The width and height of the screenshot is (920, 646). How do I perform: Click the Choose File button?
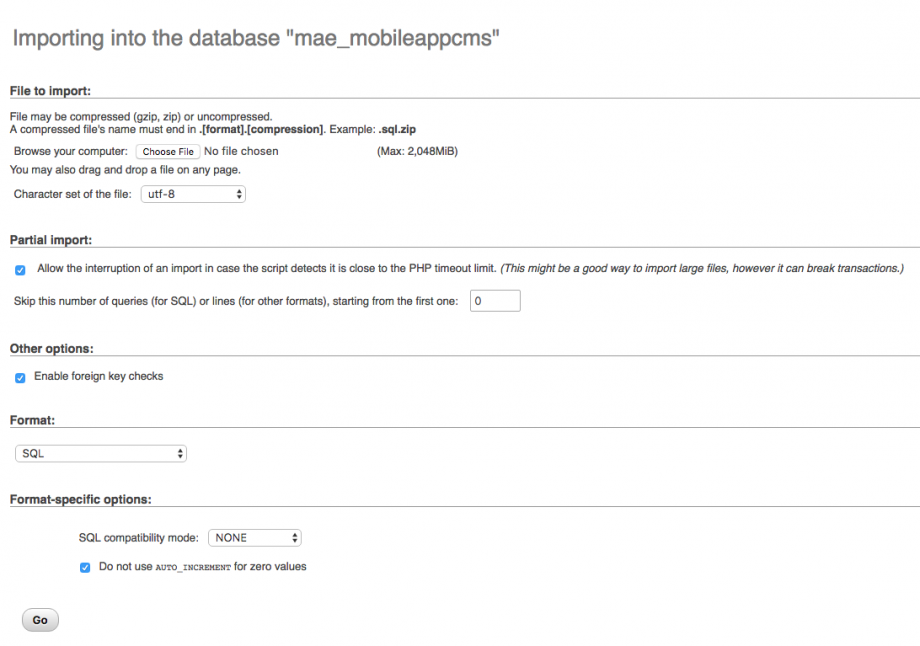coord(168,152)
